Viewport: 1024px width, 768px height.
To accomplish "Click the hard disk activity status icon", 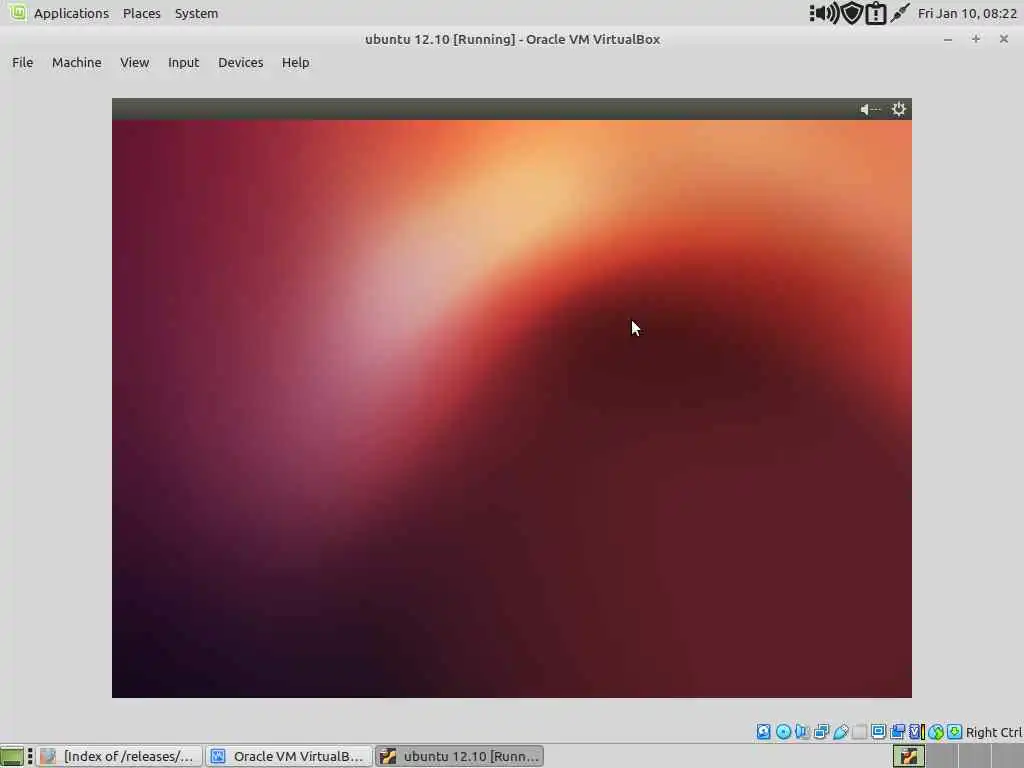I will click(763, 732).
